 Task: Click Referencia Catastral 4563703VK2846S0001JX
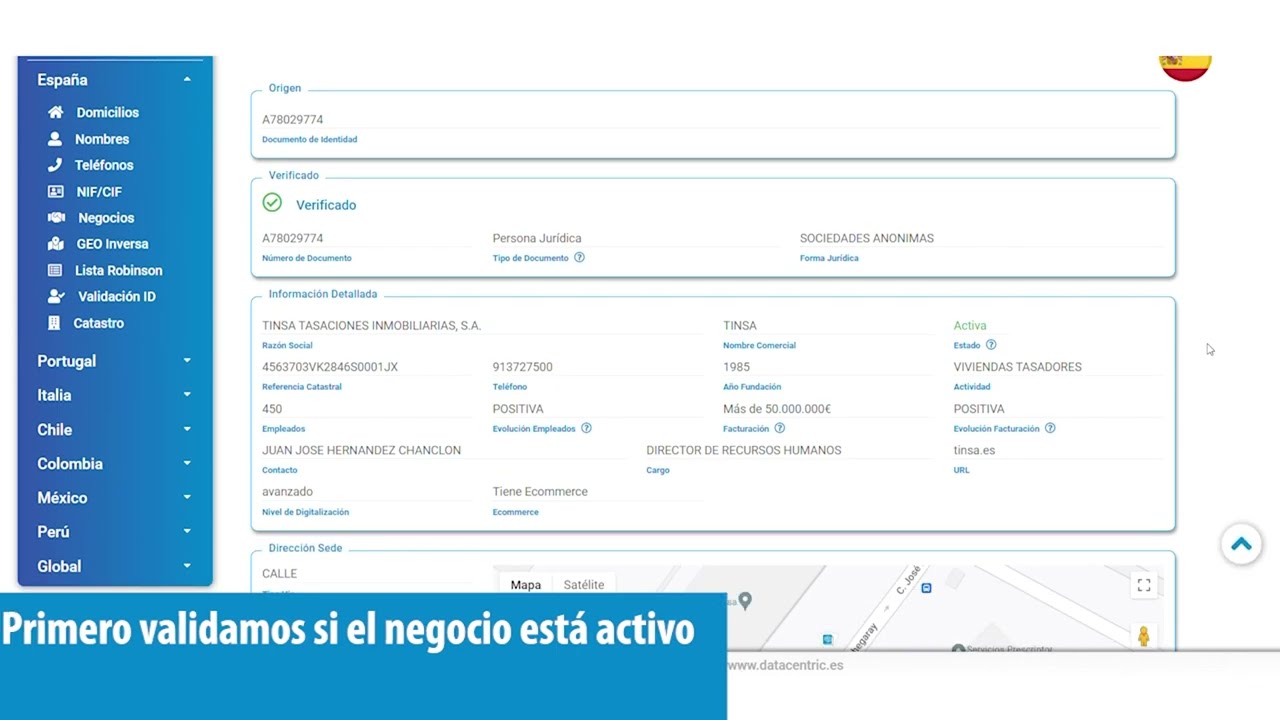(330, 367)
